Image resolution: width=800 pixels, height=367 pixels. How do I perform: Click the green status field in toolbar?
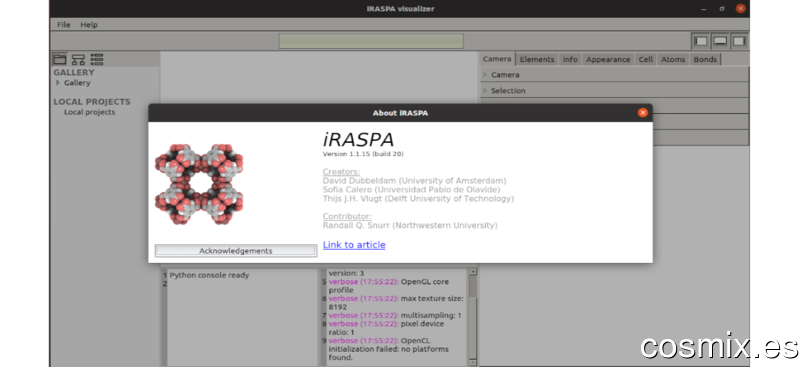pos(371,41)
